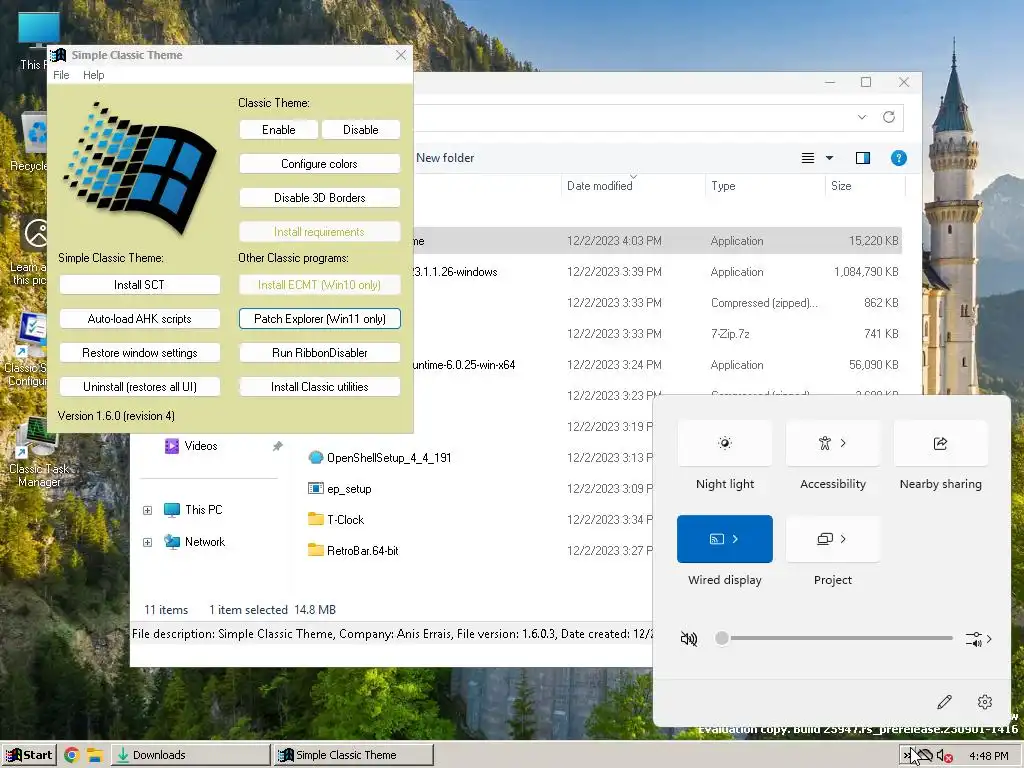Click Uninstall (restores all UI)
Image resolution: width=1024 pixels, height=768 pixels.
point(139,387)
